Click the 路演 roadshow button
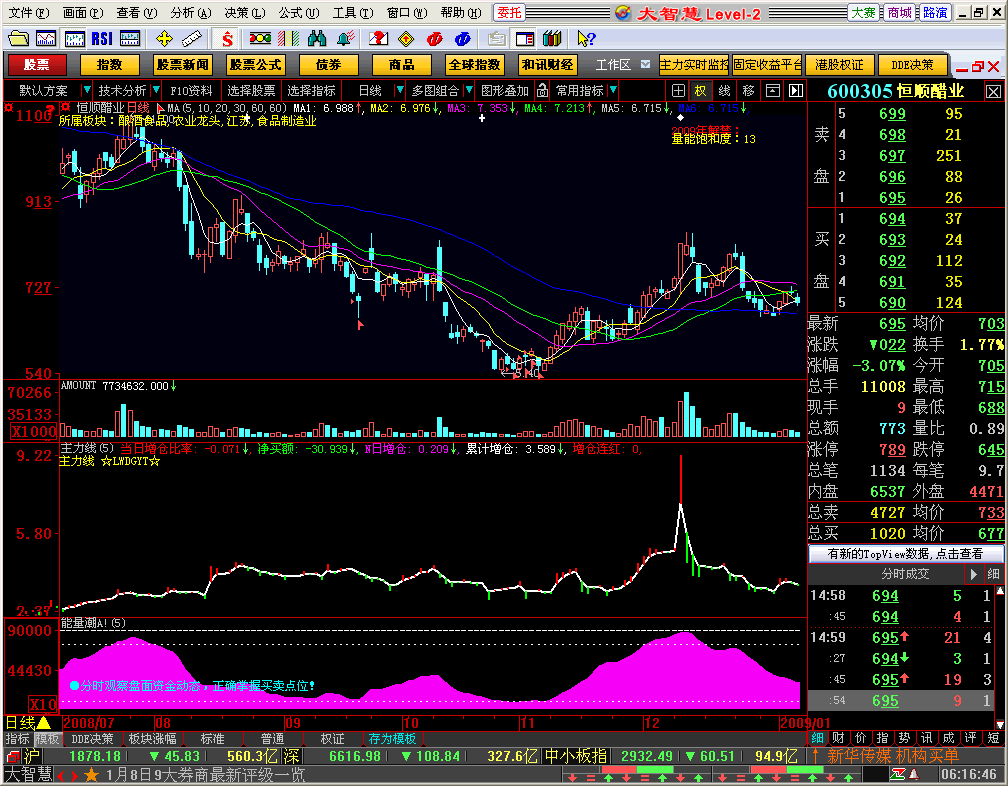The height and width of the screenshot is (786, 1008). tap(935, 12)
